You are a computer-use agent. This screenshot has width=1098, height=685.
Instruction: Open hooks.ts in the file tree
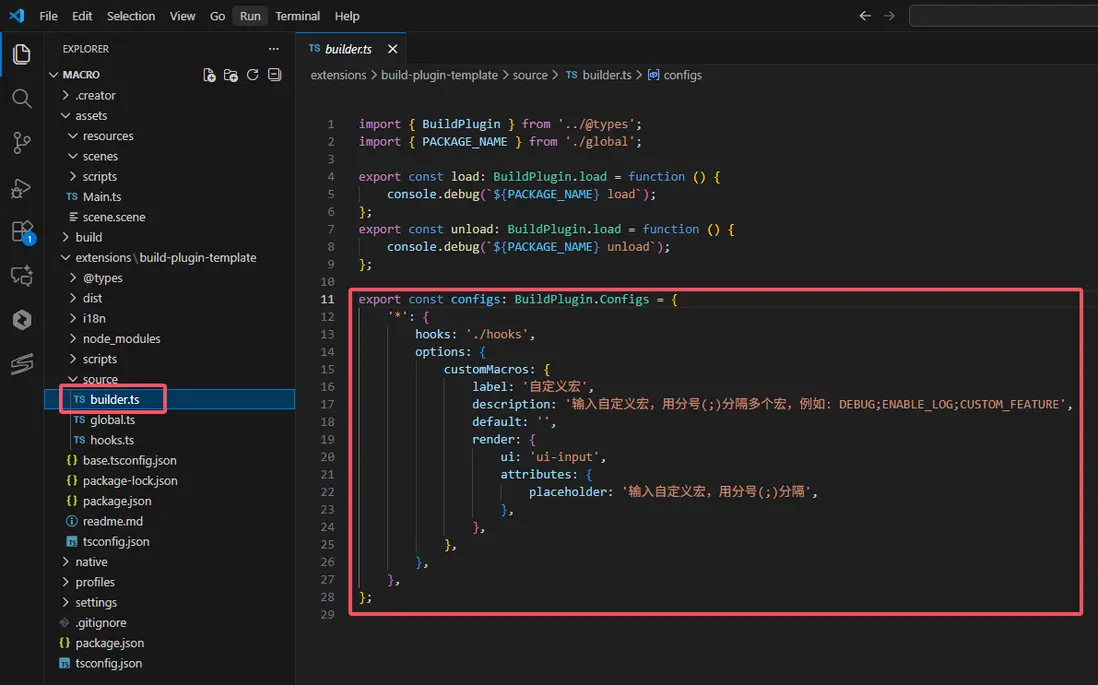[x=112, y=440]
